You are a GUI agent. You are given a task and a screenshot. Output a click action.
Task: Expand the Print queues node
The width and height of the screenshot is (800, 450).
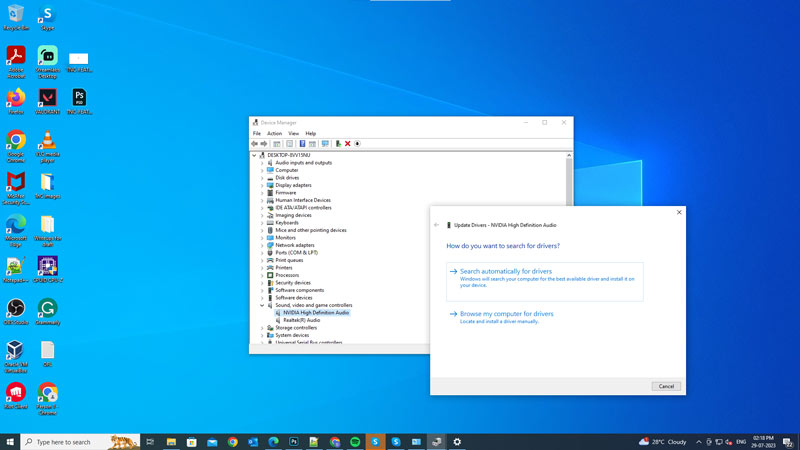click(x=262, y=260)
